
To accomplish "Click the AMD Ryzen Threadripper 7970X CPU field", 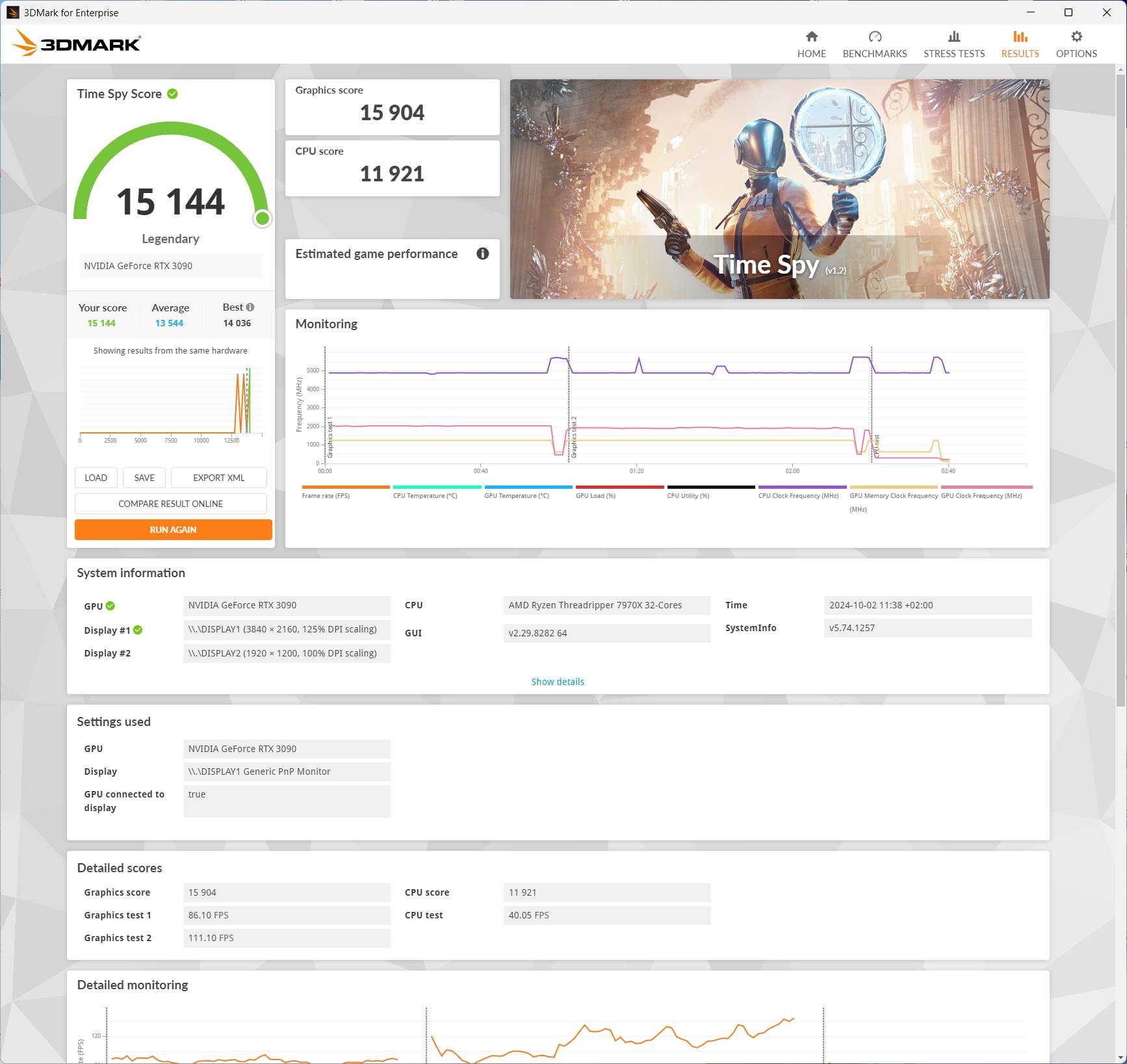I will 607,605.
